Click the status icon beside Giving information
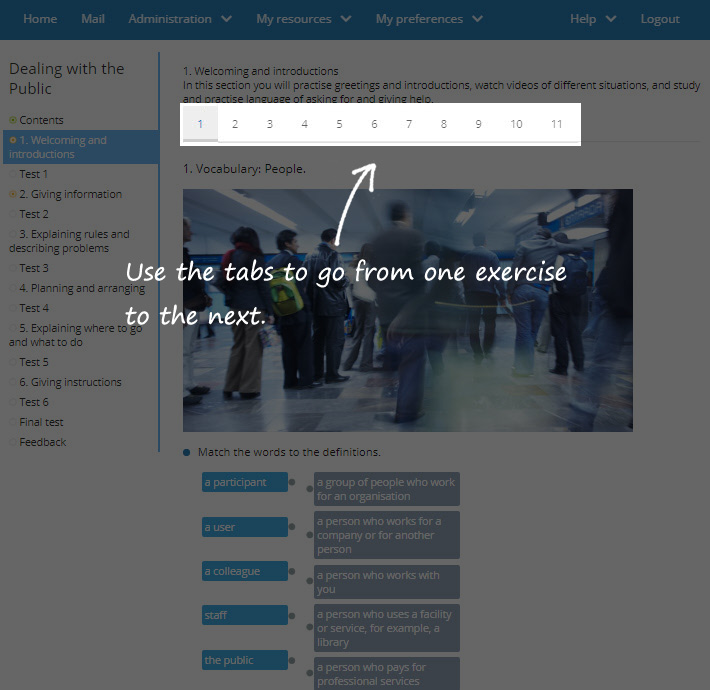Viewport: 710px width, 690px height. tap(13, 194)
